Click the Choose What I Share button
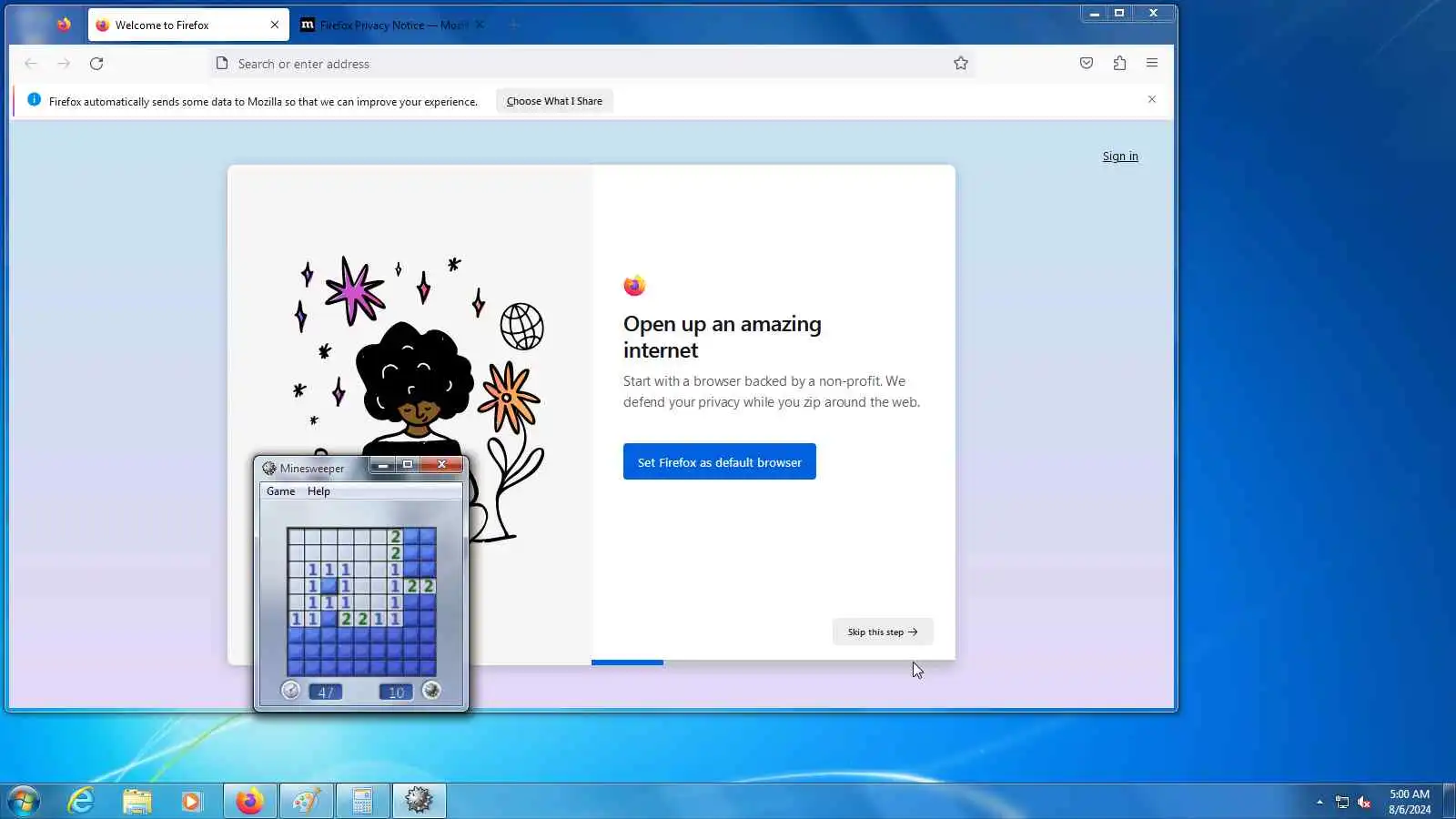 pos(554,101)
